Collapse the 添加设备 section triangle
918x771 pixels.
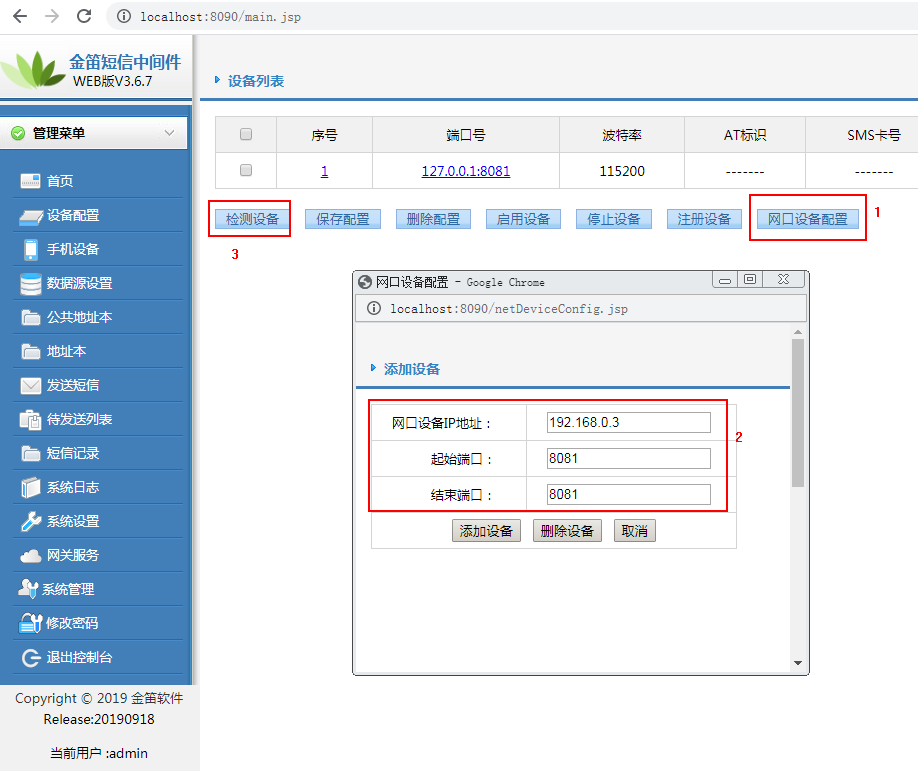(373, 368)
